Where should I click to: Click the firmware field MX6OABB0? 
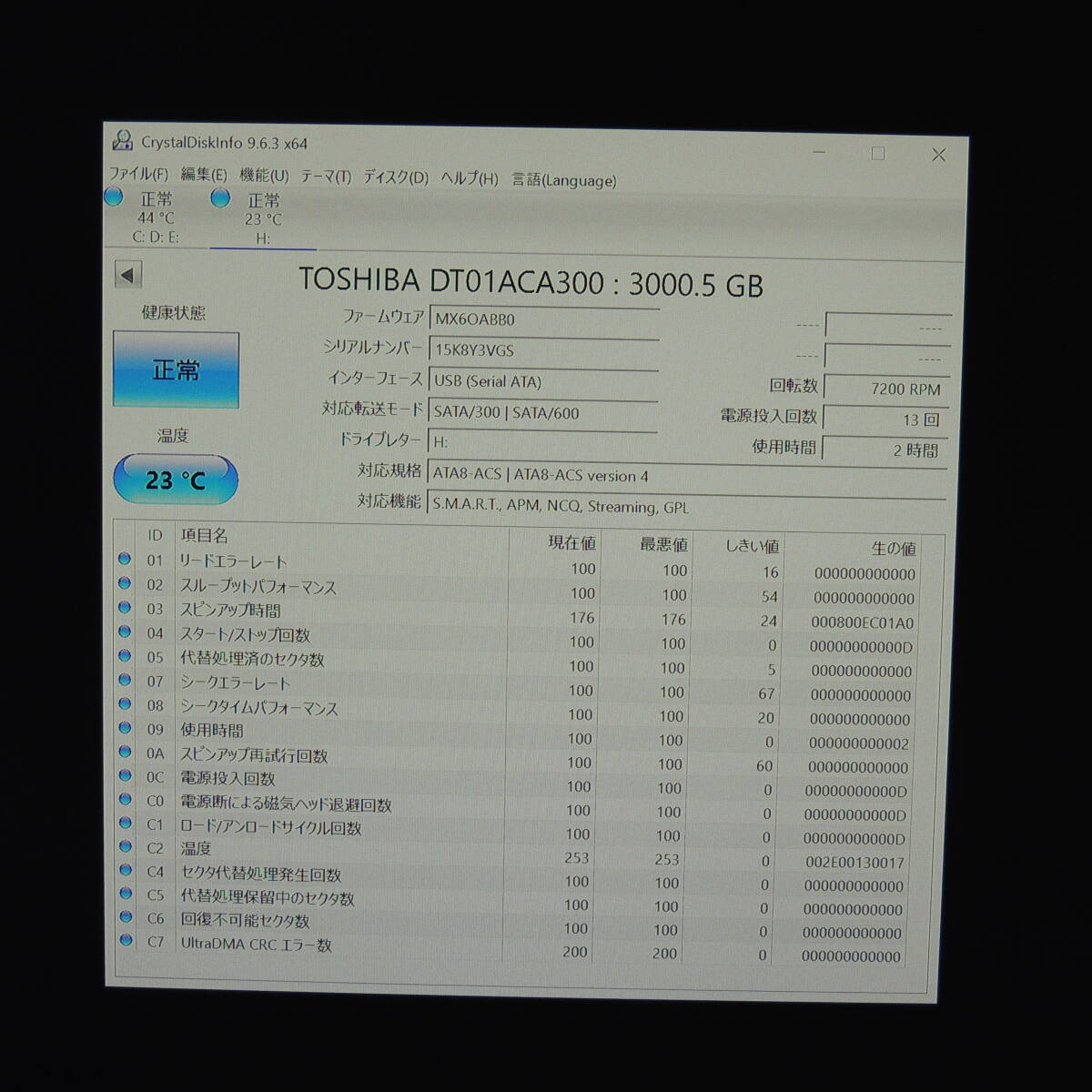click(x=544, y=320)
